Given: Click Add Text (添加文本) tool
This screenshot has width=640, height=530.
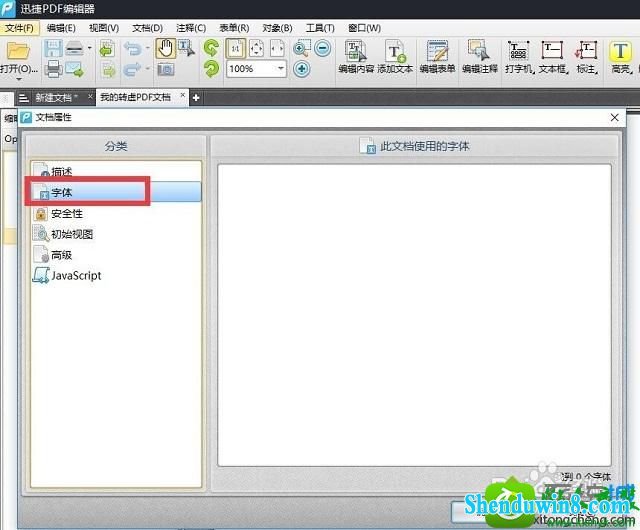Looking at the screenshot, I should [395, 57].
